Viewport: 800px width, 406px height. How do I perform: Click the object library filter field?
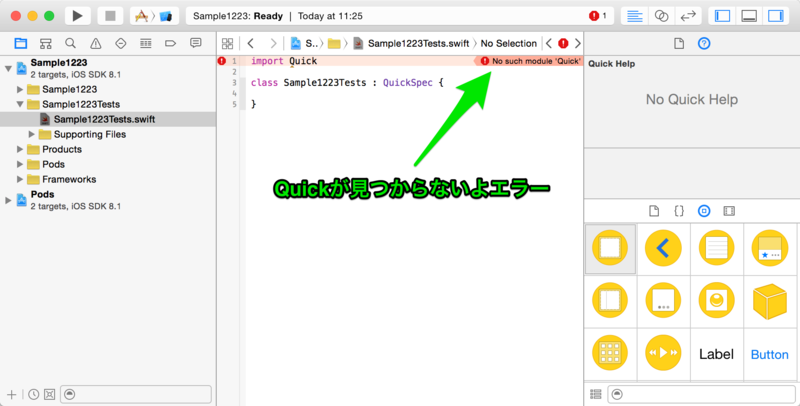[x=701, y=394]
